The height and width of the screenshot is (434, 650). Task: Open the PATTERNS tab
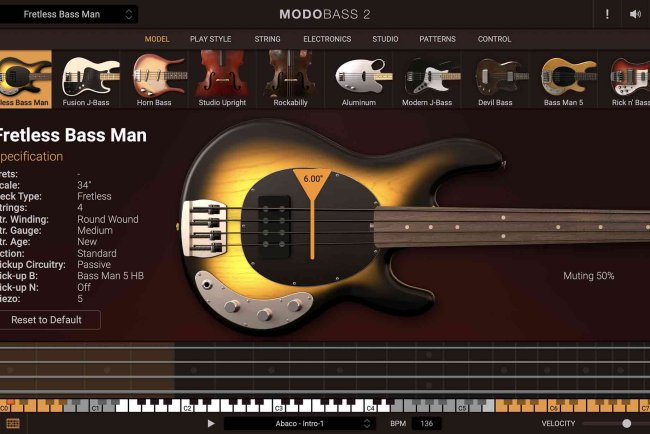437,39
